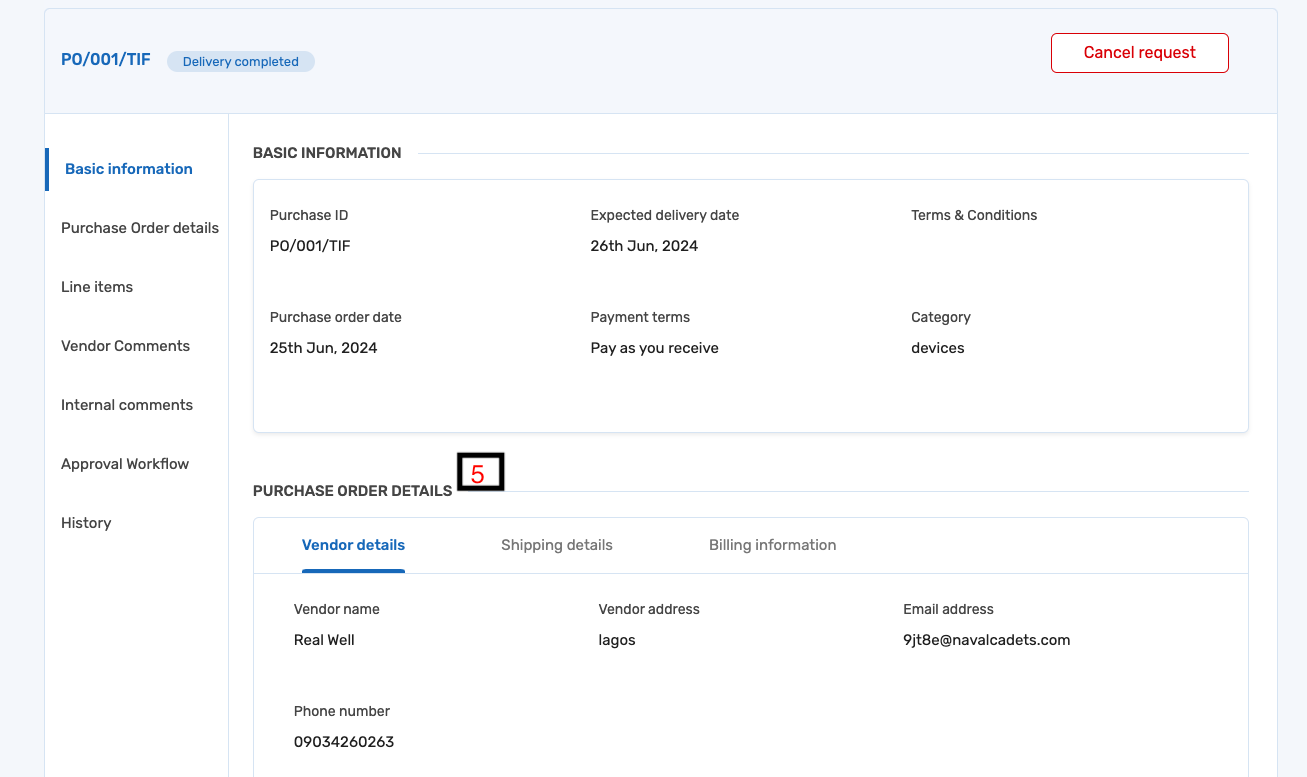Screen dimensions: 1307x777
Task: Open the Vendor Comments section
Action: (125, 346)
